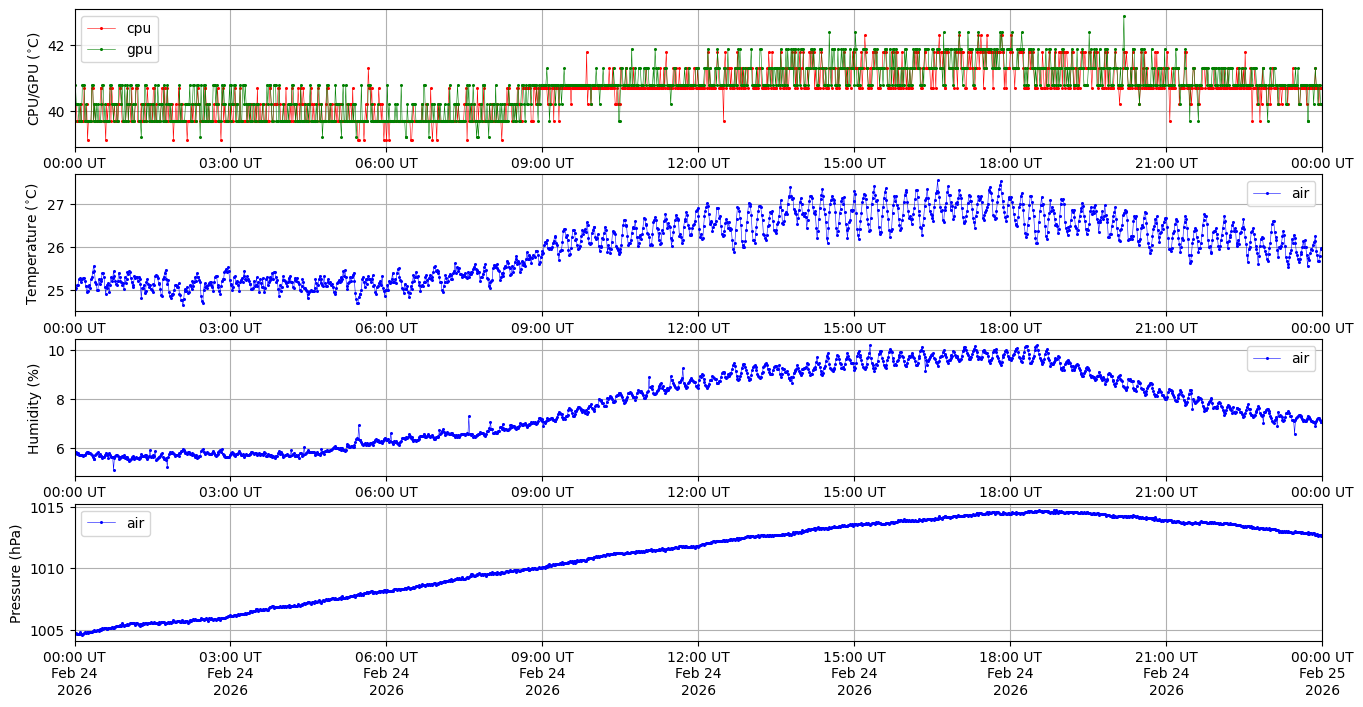Viewport: 1363px width, 707px height.
Task: Select the cpu label in top legend
Action: pos(139,29)
